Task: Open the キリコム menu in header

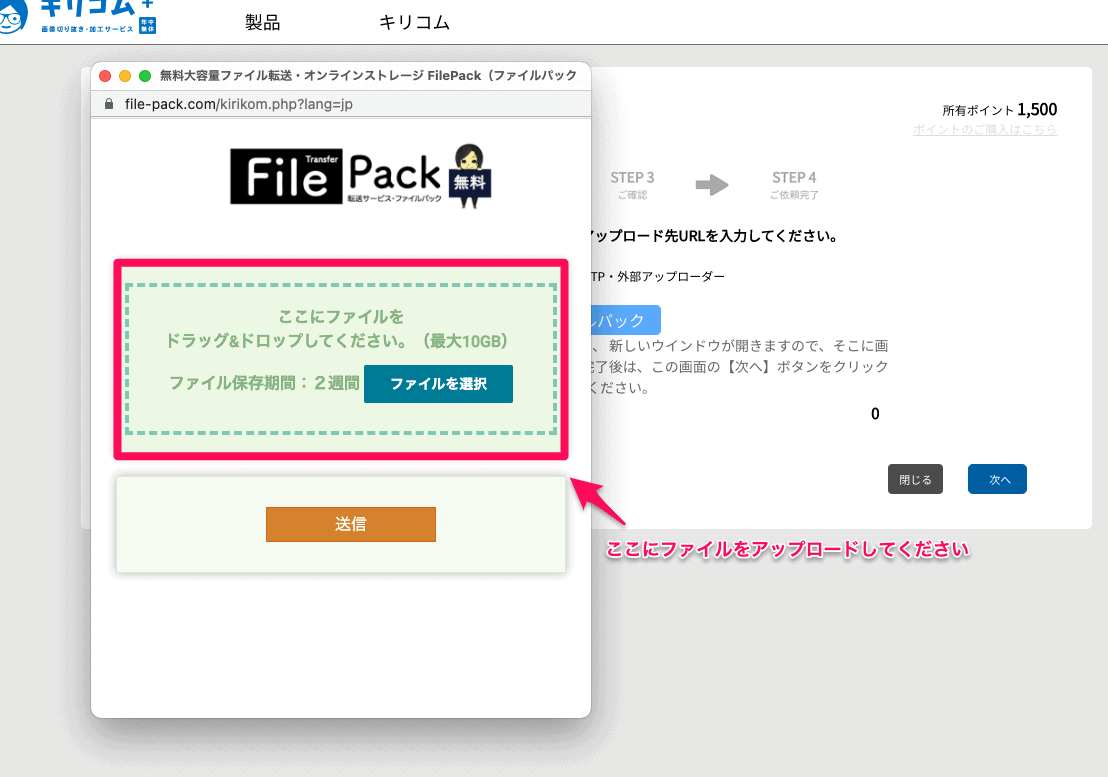Action: 414,23
